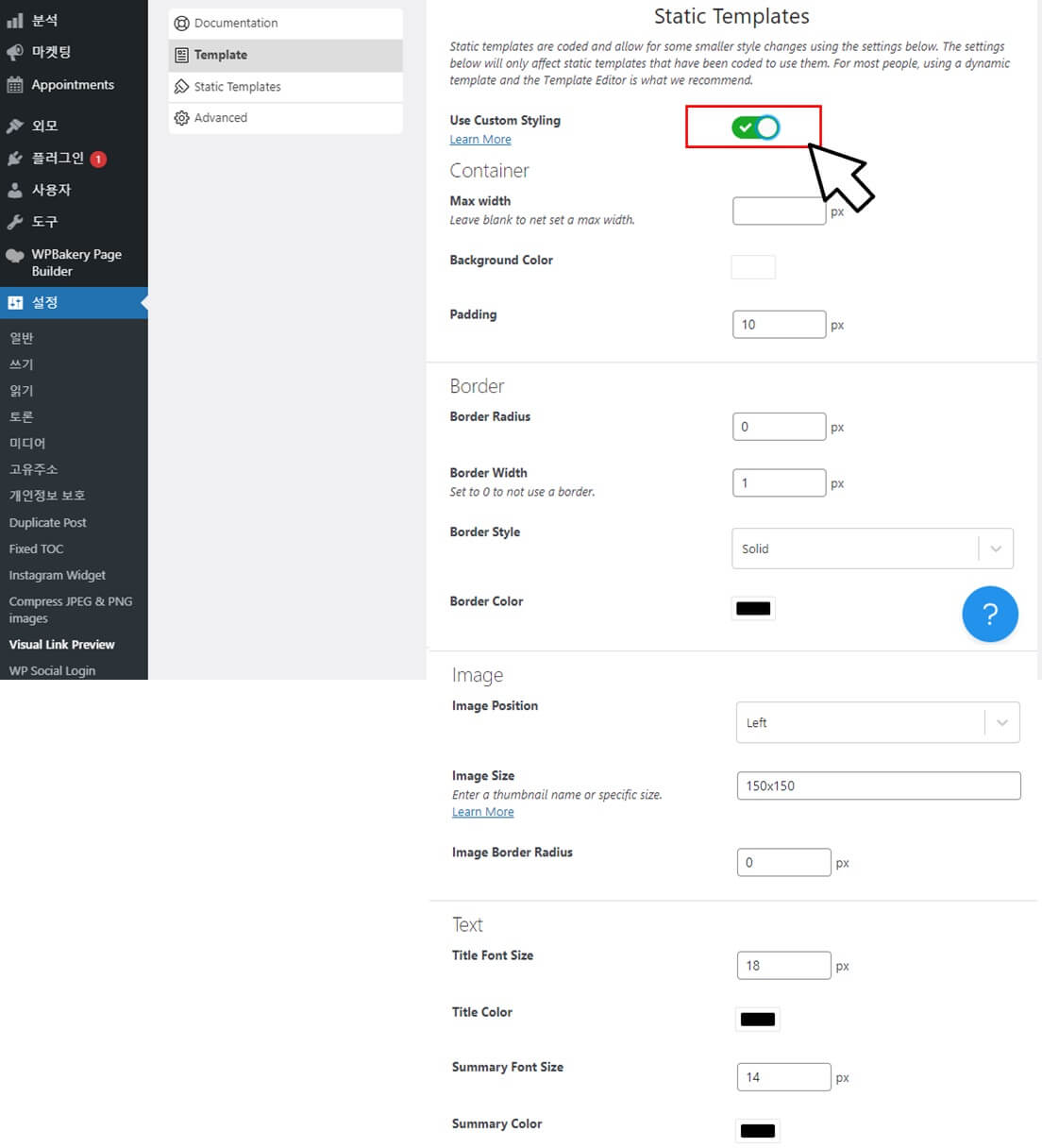The image size is (1042, 1148).
Task: Pick the Border Color swatch
Action: (x=753, y=609)
